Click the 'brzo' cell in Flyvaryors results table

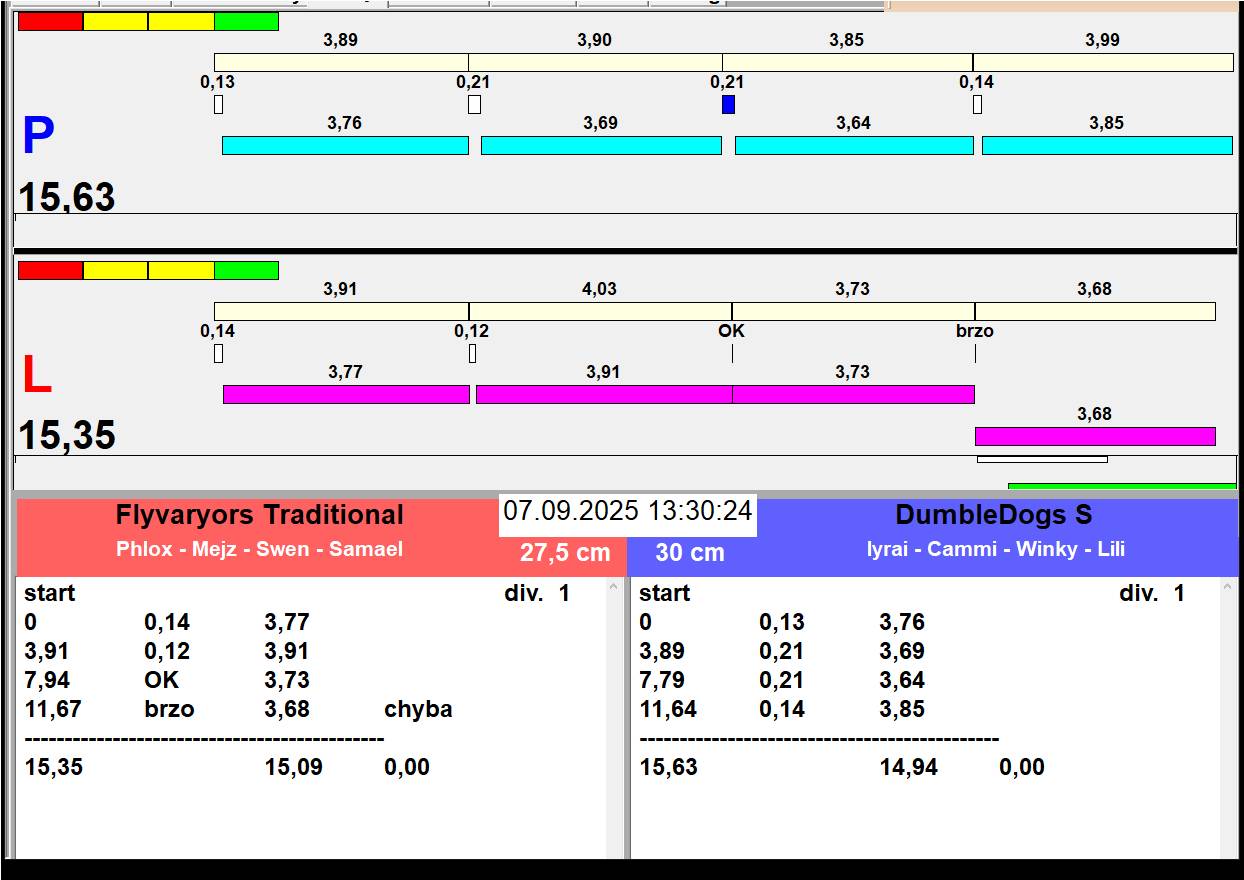tap(170, 710)
